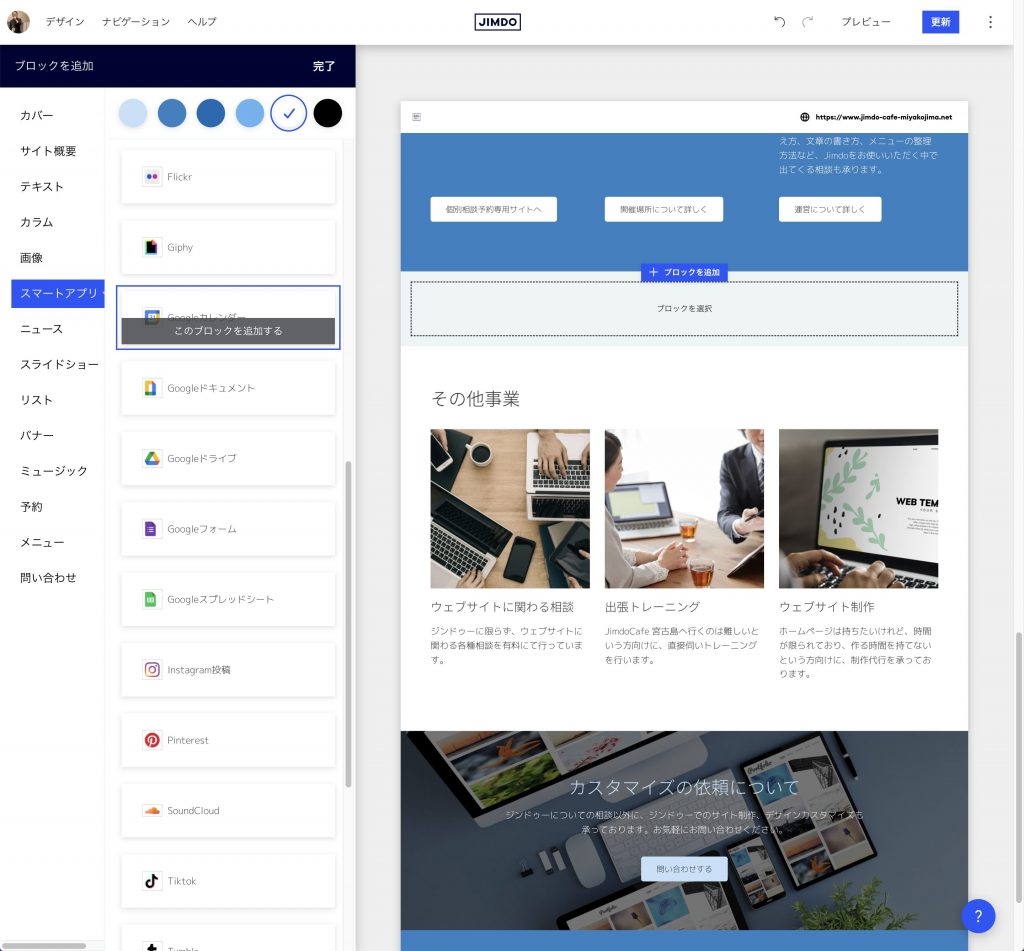Open the デザイン menu
The image size is (1024, 951).
point(65,22)
